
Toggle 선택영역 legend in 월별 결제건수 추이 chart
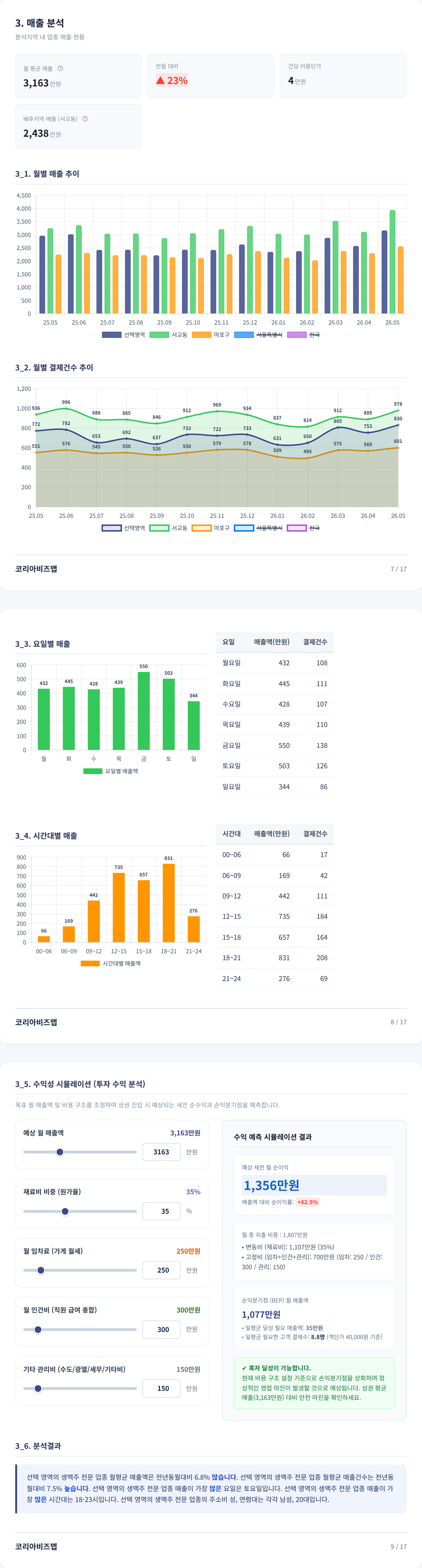[x=124, y=528]
